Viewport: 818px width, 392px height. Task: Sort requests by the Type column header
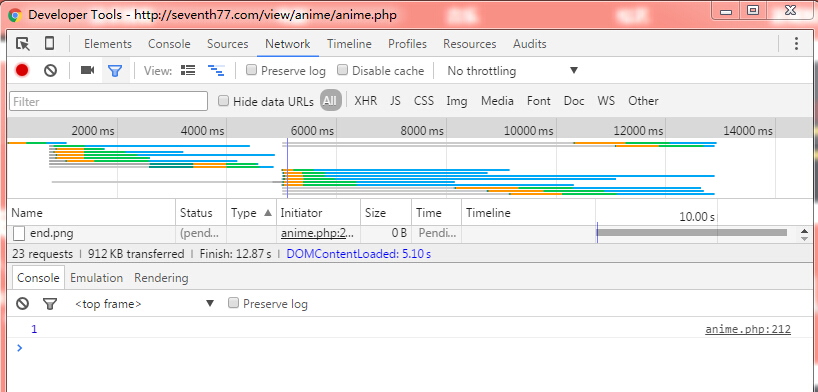(x=251, y=212)
